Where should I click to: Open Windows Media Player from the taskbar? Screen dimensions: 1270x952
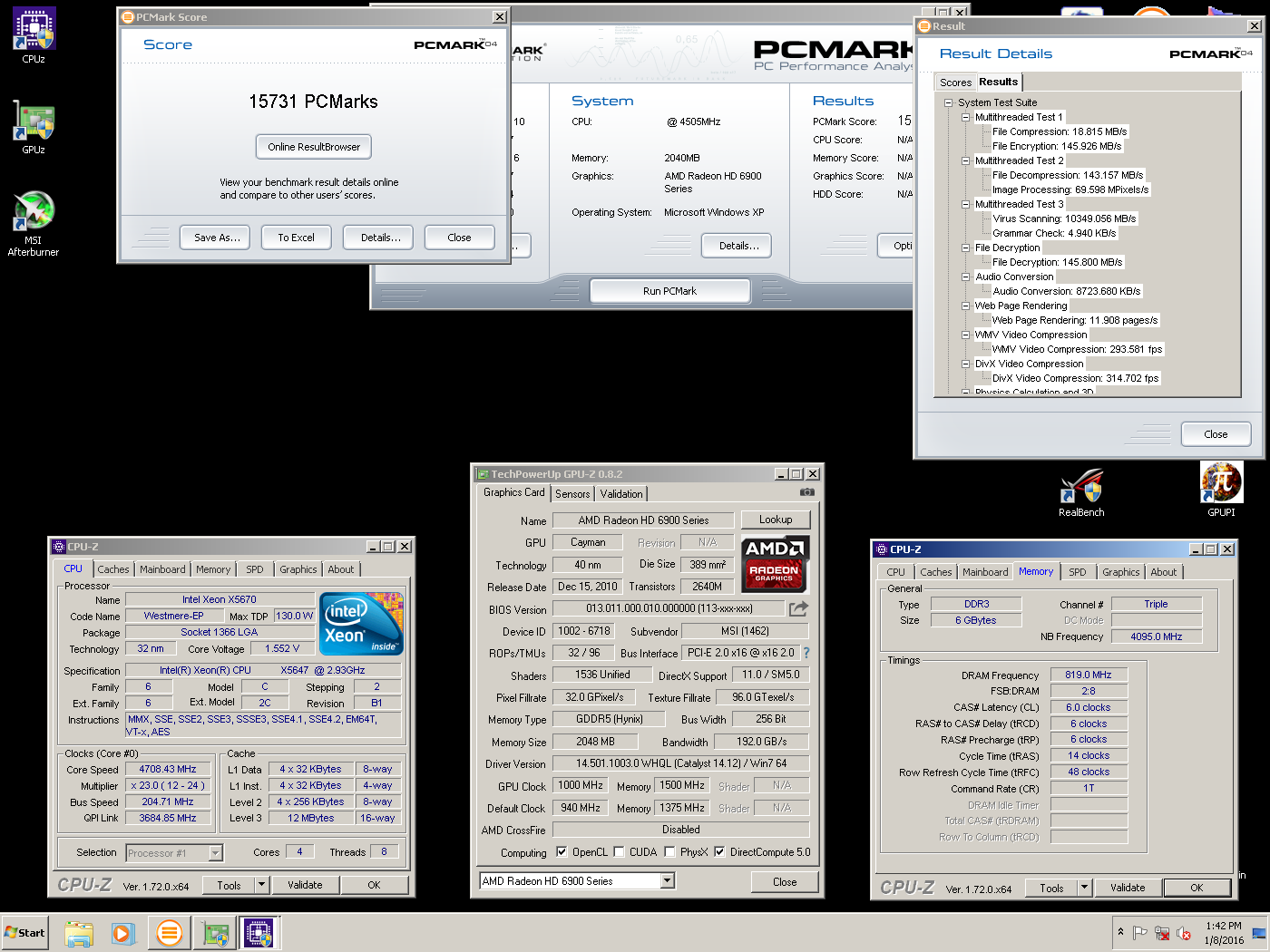[x=123, y=933]
